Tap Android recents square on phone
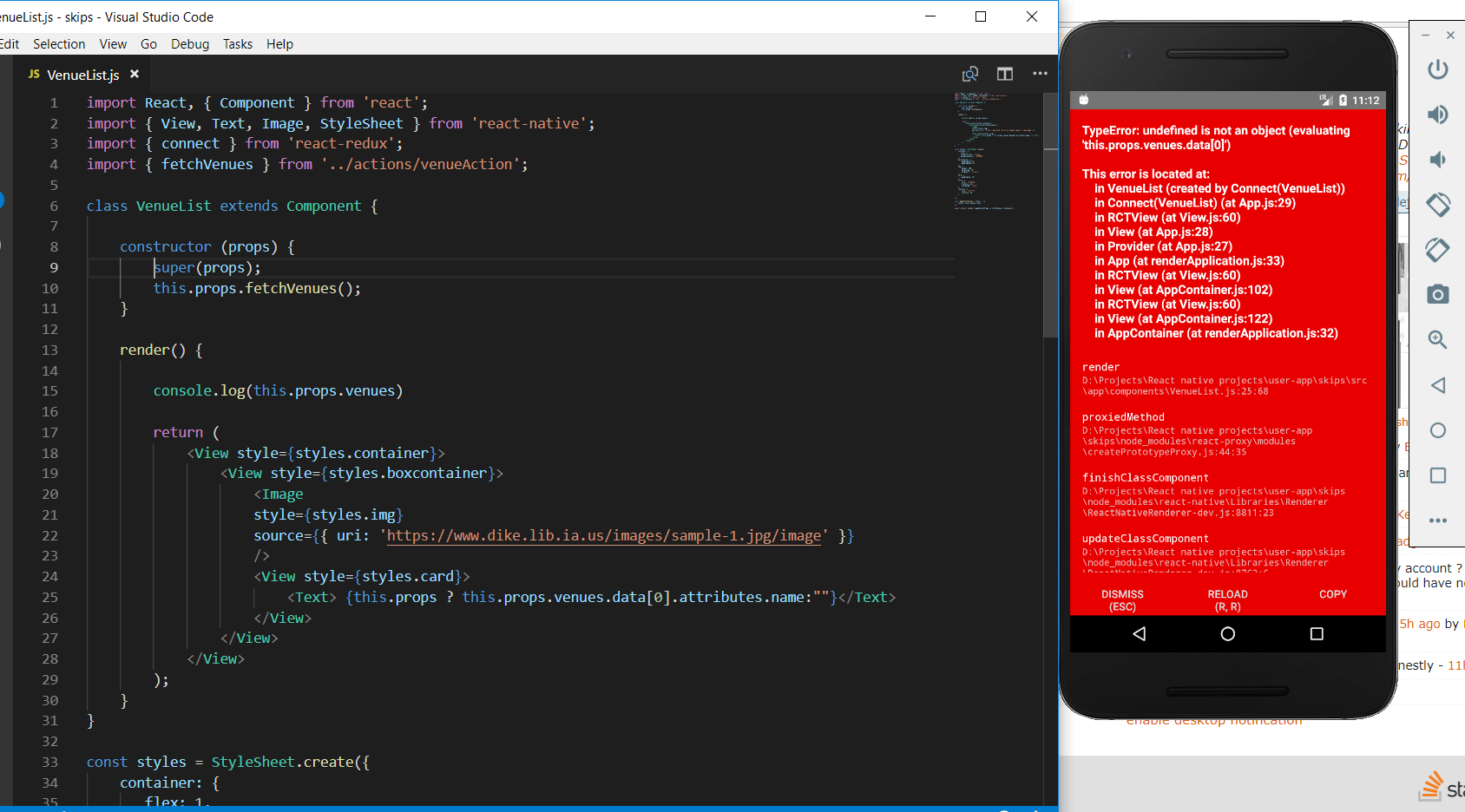The width and height of the screenshot is (1465, 812). point(1317,634)
